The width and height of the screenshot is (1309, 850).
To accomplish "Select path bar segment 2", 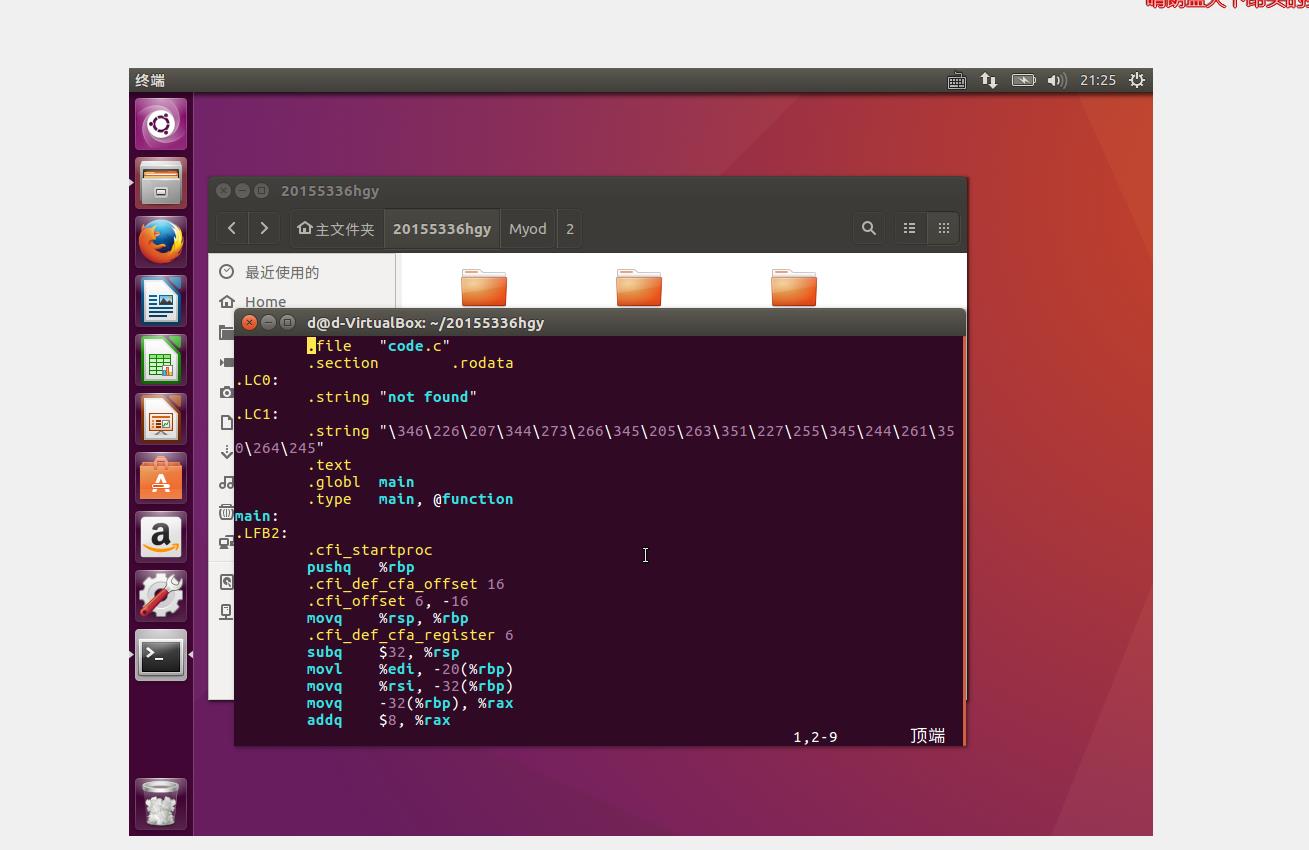I will [570, 229].
